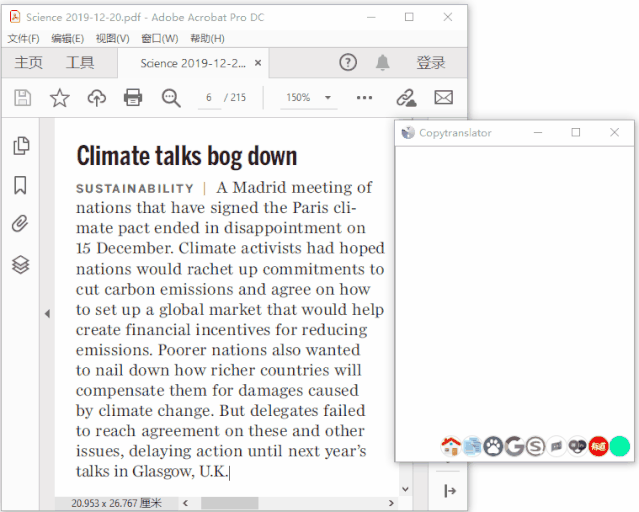Click the 登录 sign-in button
This screenshot has width=639, height=512.
pos(431,63)
